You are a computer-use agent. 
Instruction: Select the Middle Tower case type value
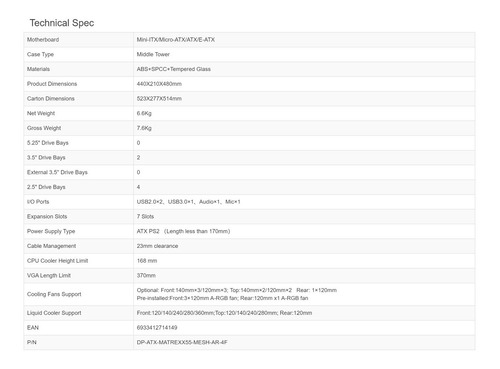click(x=153, y=54)
